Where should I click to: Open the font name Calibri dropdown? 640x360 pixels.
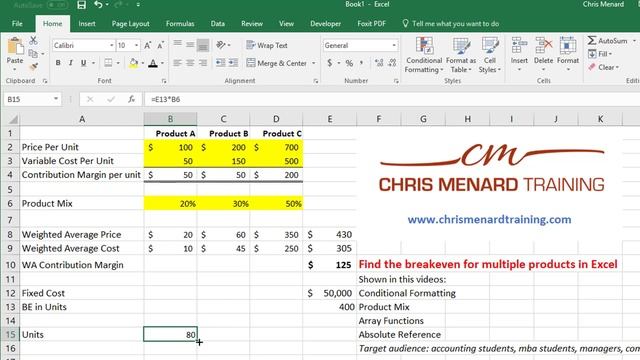pos(111,45)
